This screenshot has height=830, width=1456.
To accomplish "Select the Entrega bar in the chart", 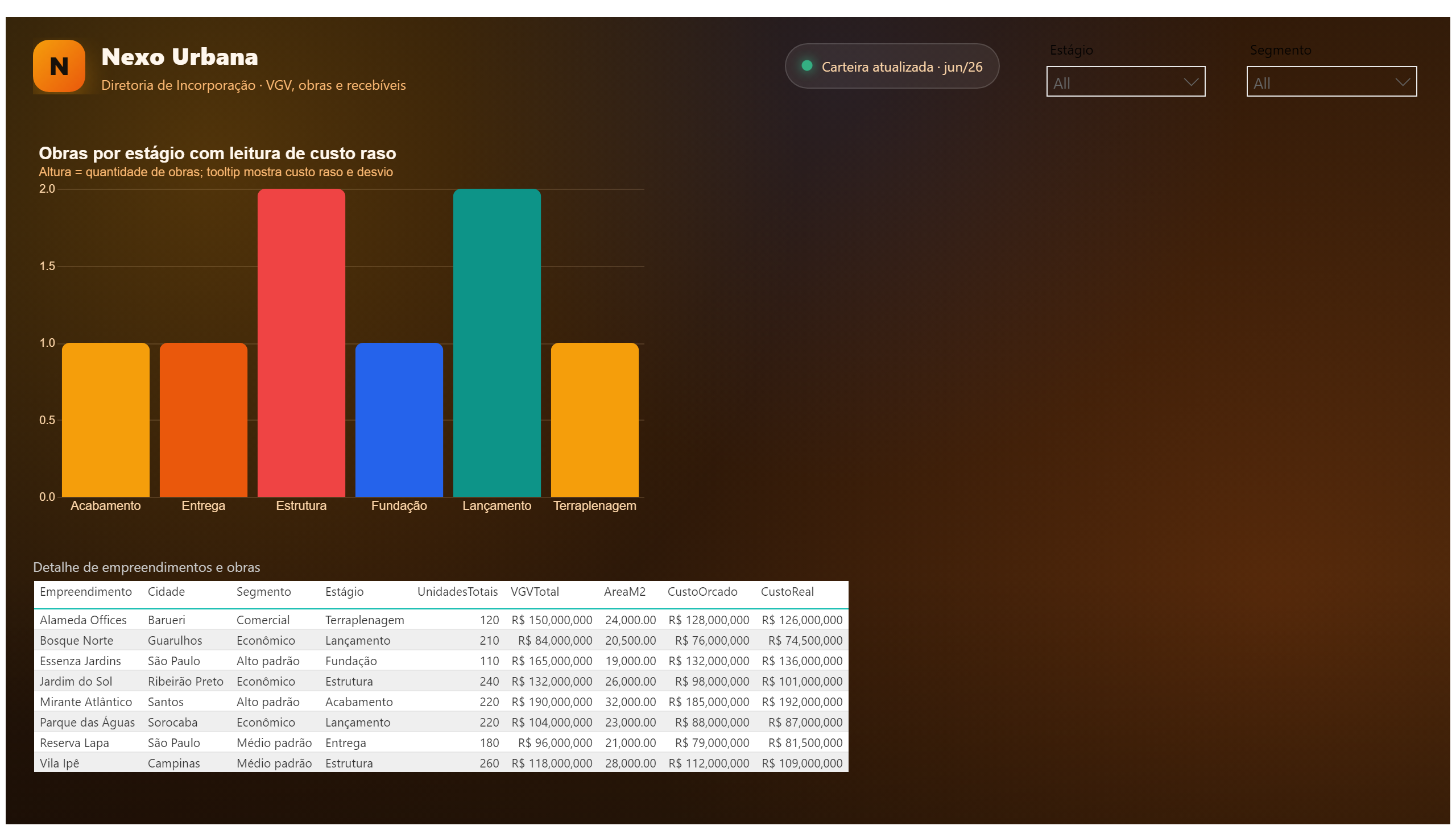I will [204, 420].
